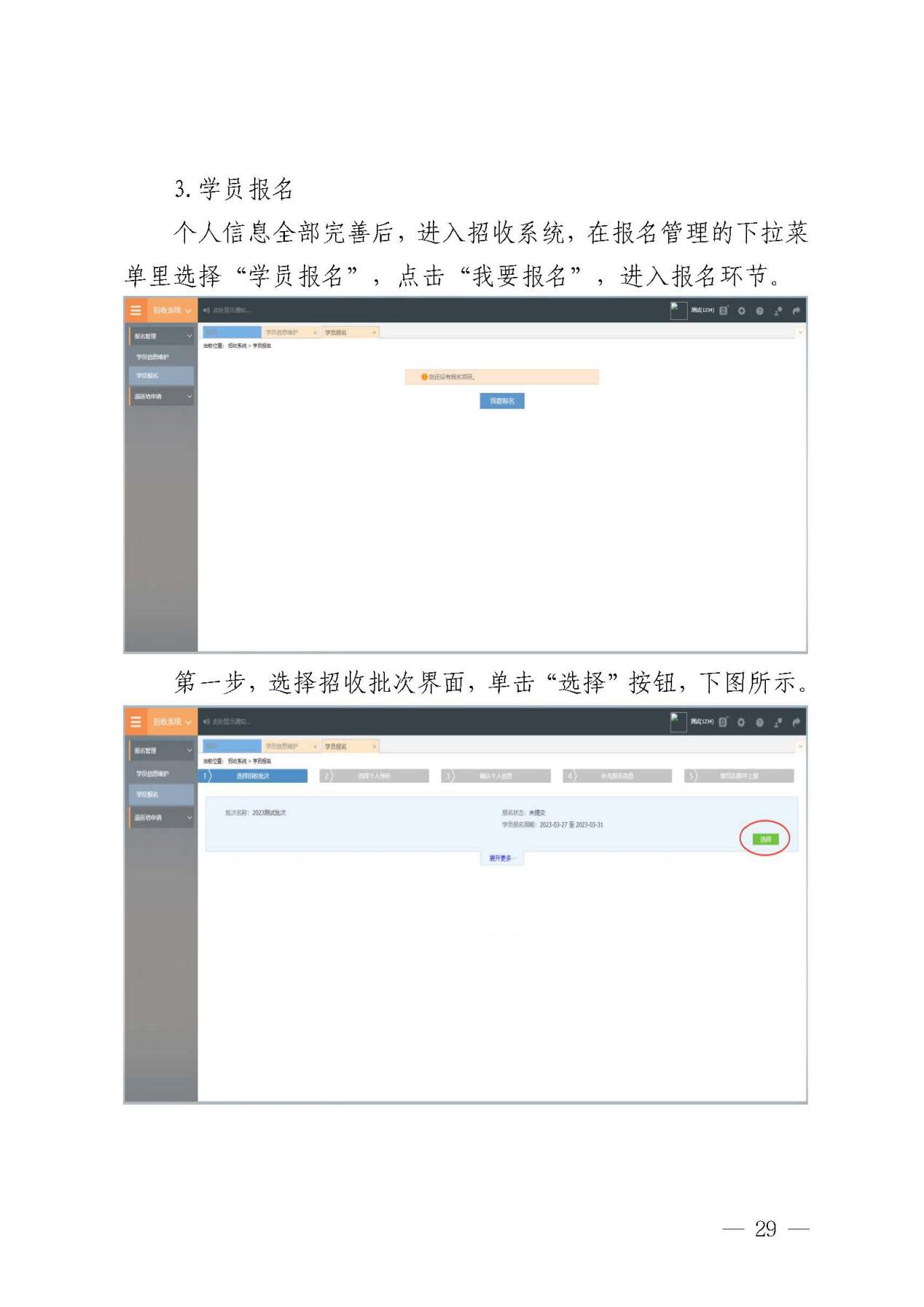This screenshot has height=1307, width=924.
Task: Click help circle icon on batch selection screen
Action: point(759,722)
